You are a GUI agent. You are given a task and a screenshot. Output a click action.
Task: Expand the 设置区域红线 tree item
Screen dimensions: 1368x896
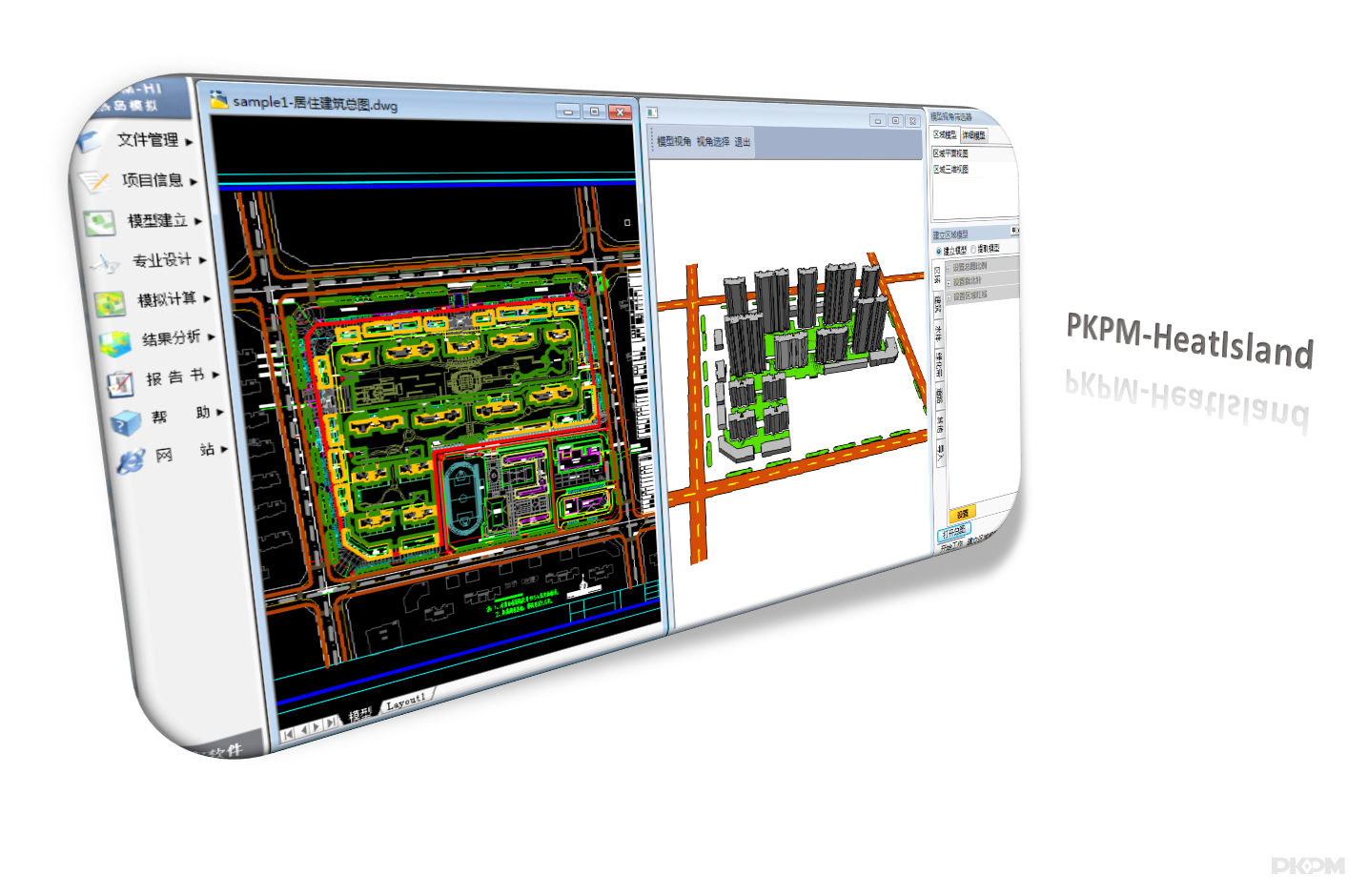pos(949,296)
